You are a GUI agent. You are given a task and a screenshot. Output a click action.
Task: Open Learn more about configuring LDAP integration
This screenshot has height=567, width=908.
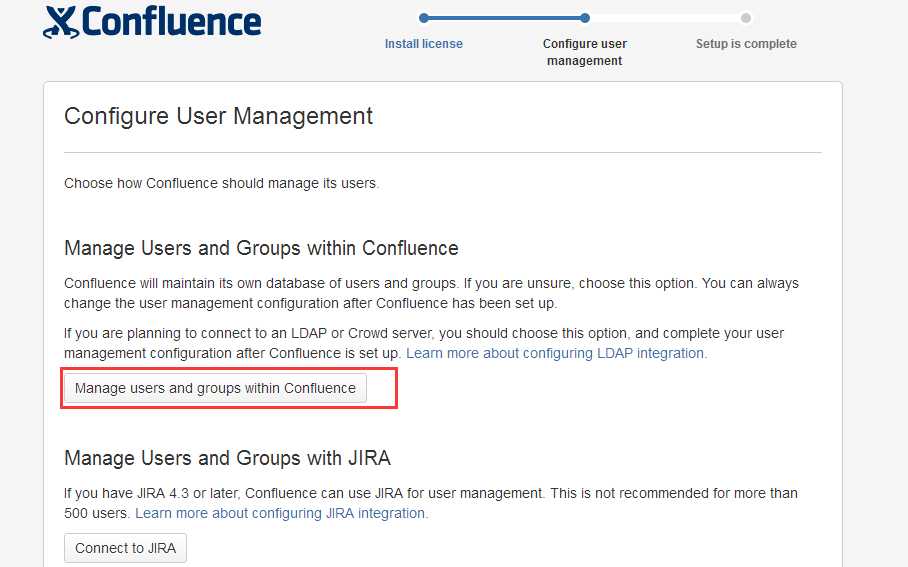point(556,353)
